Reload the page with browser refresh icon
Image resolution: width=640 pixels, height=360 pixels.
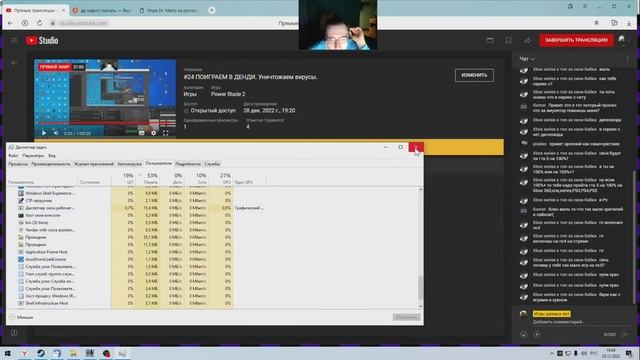point(39,23)
